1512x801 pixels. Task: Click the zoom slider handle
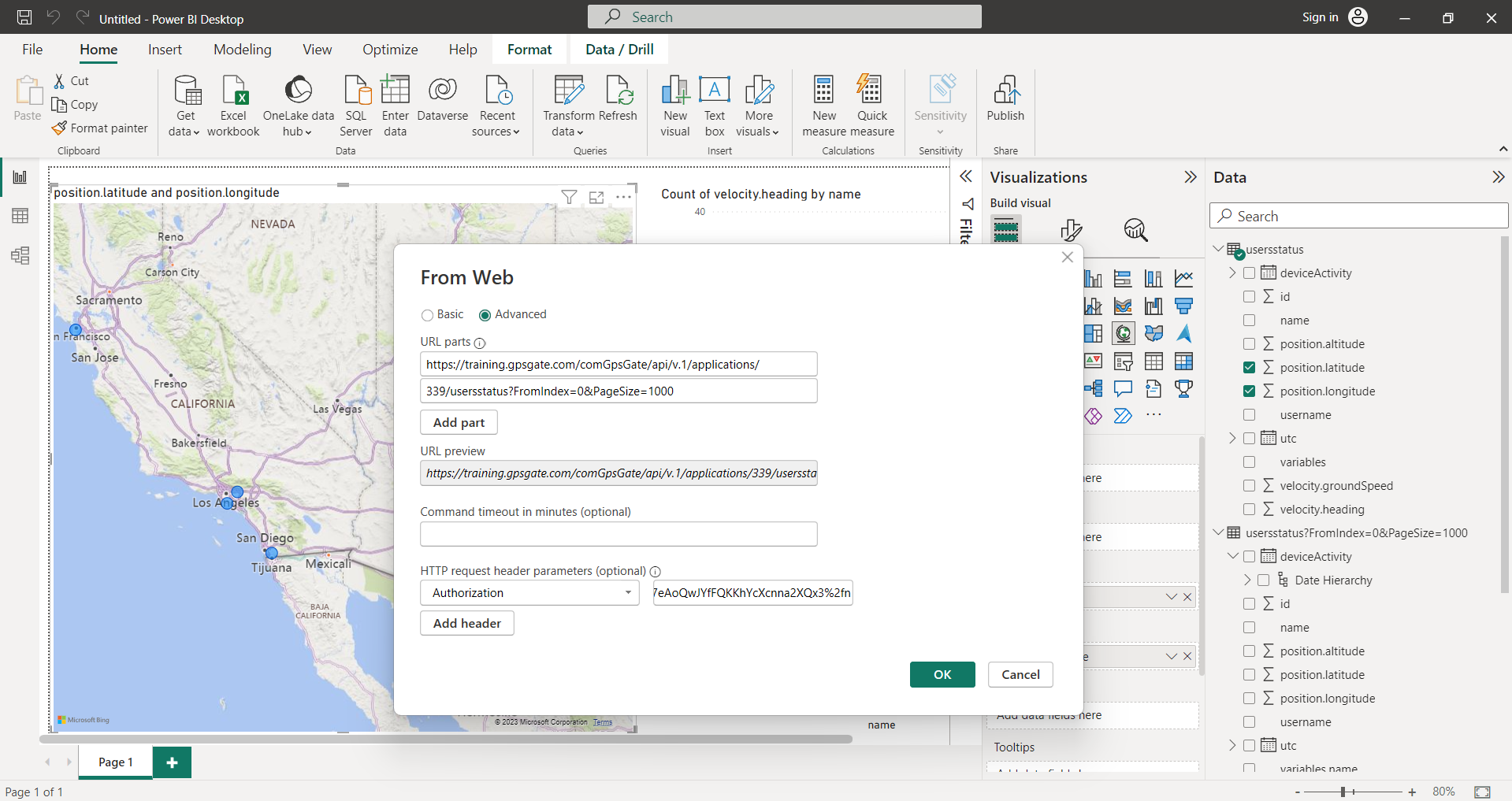(1343, 792)
